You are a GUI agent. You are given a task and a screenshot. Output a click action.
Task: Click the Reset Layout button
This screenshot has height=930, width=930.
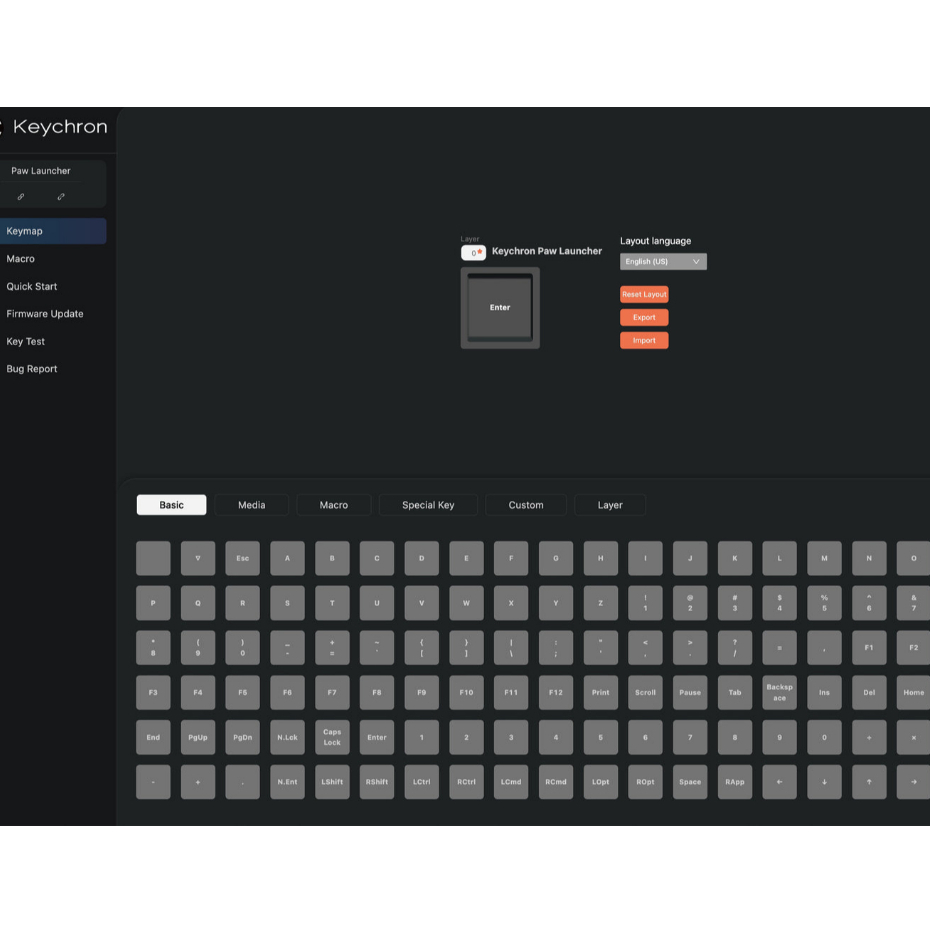[644, 294]
